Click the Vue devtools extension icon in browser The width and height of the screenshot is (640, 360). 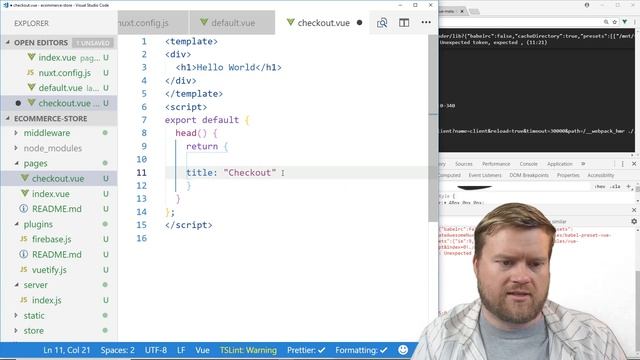(624, 22)
